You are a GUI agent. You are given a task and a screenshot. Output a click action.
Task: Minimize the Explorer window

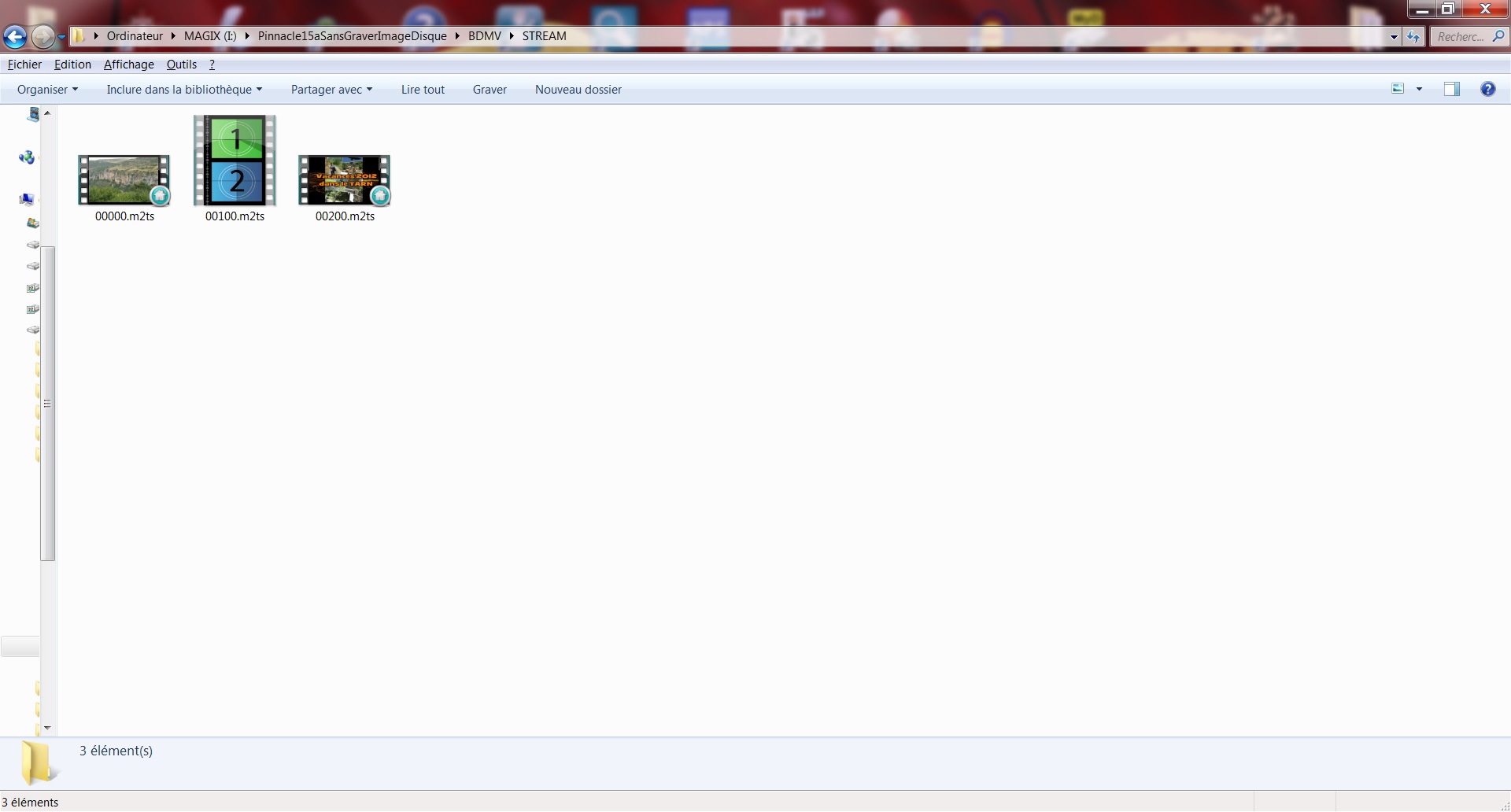[1422, 9]
